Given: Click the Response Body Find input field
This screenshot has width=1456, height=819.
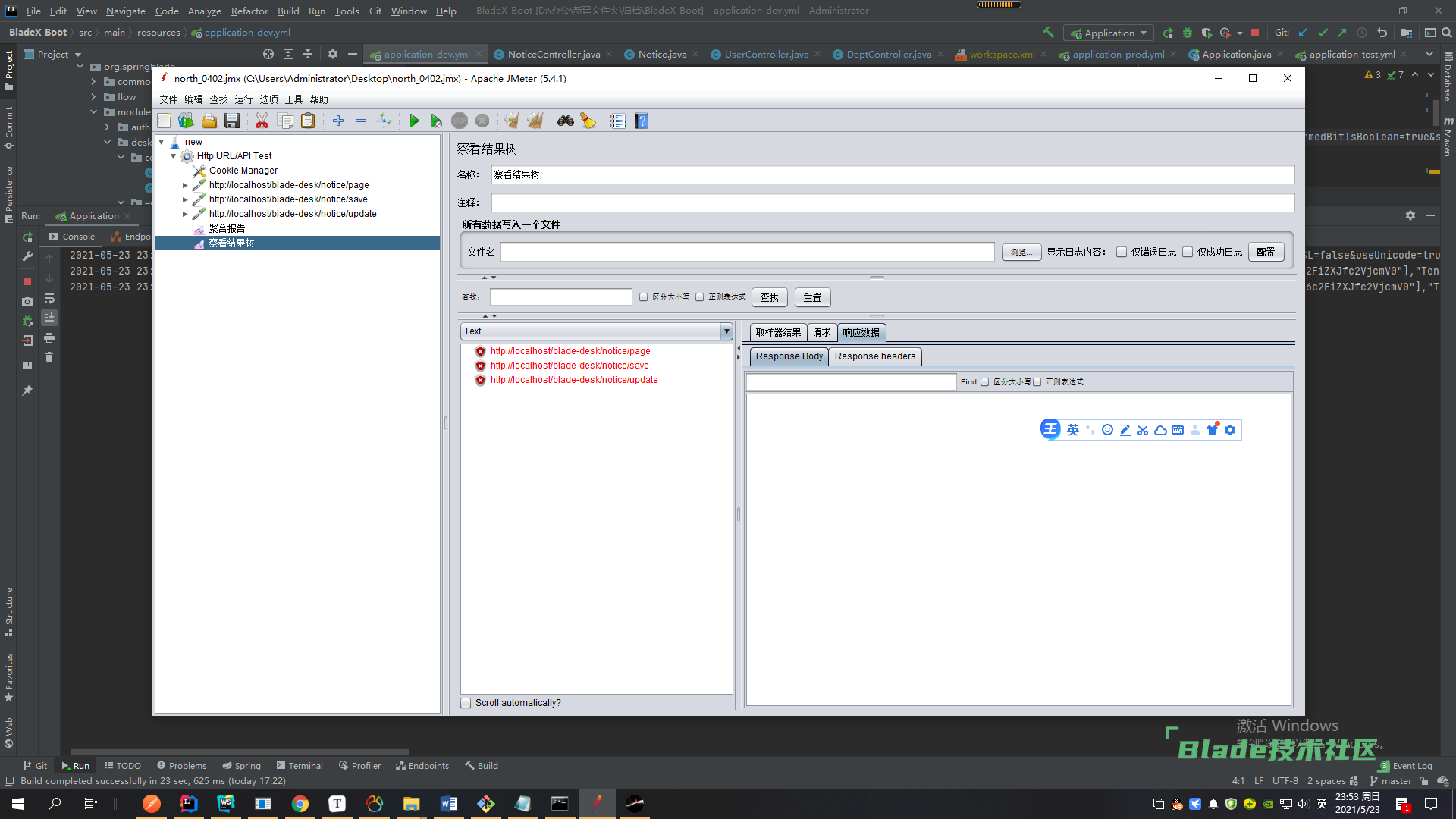Looking at the screenshot, I should point(851,382).
